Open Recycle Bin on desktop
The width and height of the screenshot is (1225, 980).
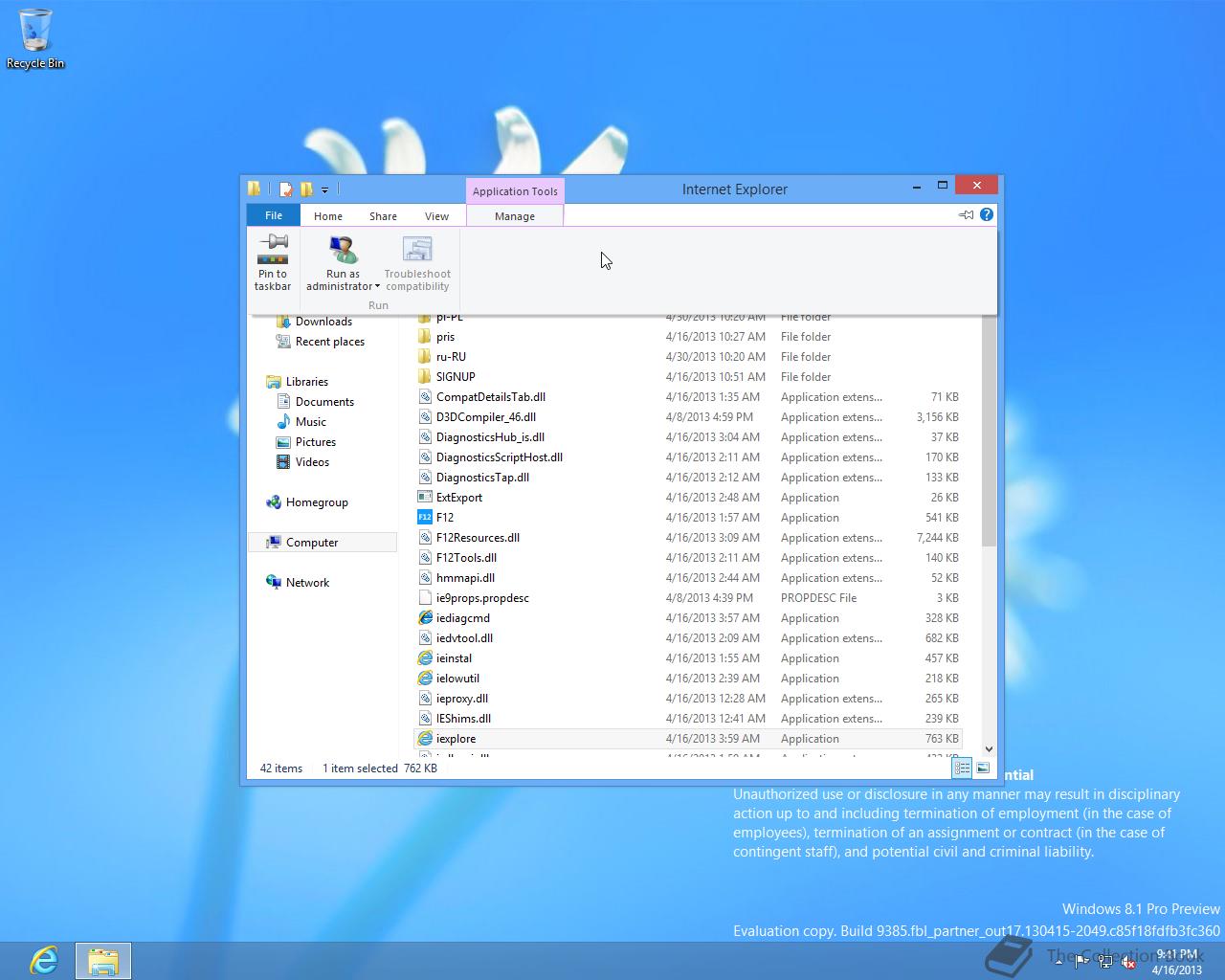point(35,39)
